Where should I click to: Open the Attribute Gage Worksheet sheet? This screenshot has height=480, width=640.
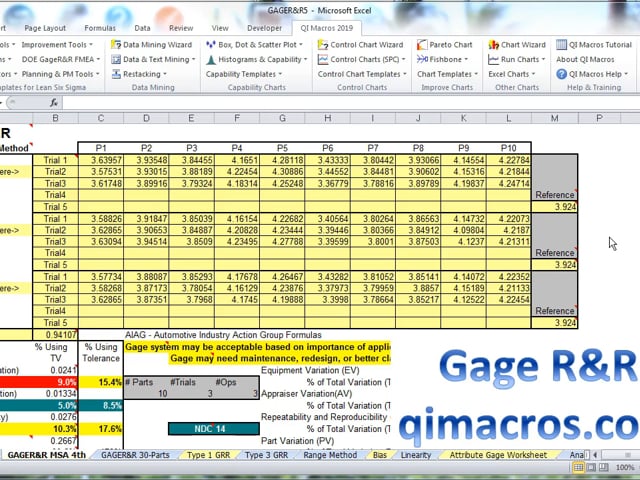498,455
